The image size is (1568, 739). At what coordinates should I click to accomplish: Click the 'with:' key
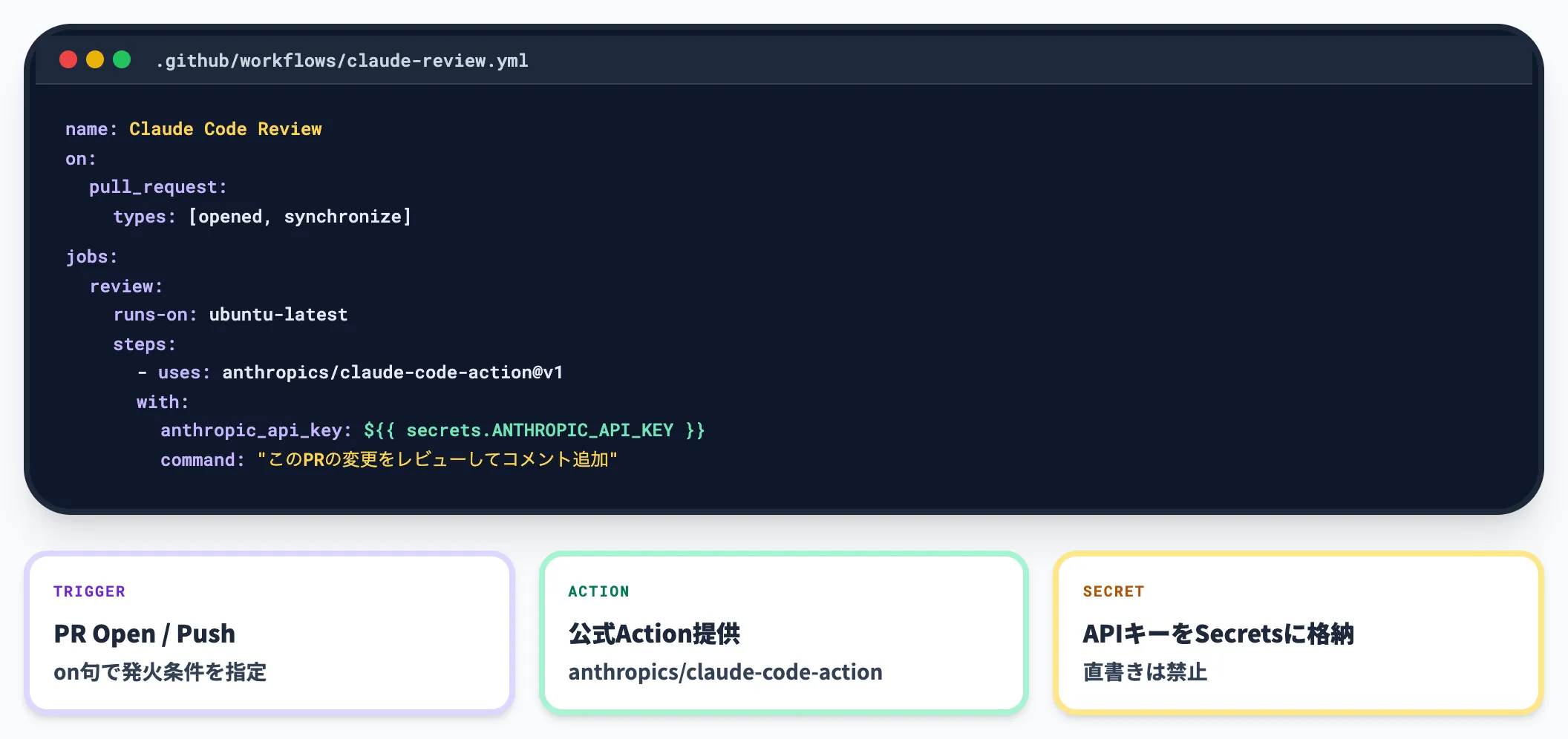point(163,402)
